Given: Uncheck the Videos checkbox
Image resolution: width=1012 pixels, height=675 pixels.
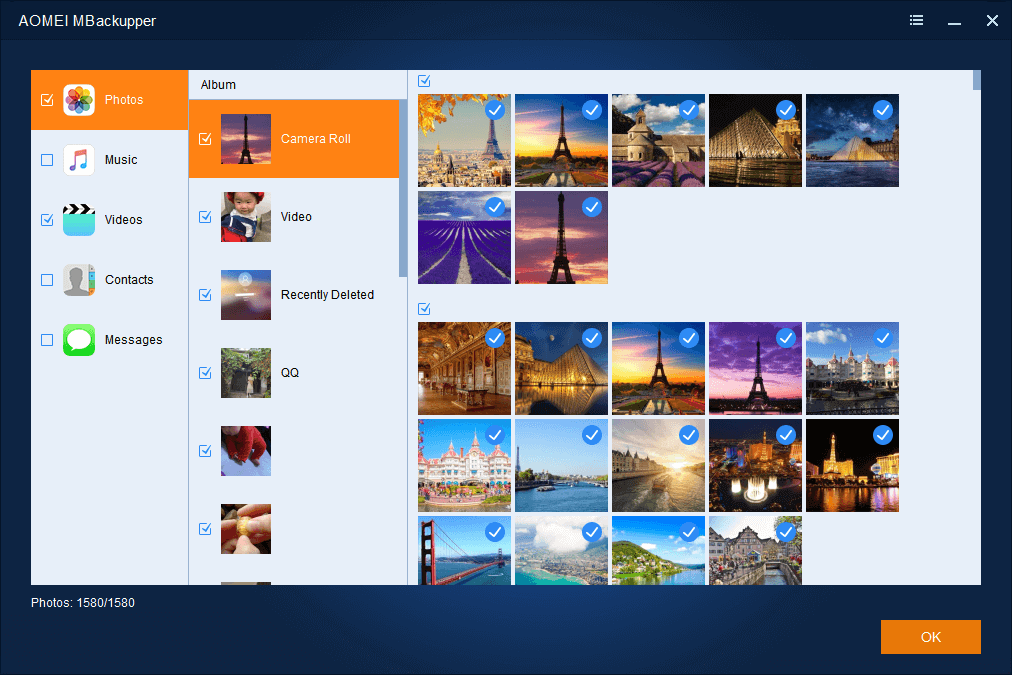Looking at the screenshot, I should [47, 220].
